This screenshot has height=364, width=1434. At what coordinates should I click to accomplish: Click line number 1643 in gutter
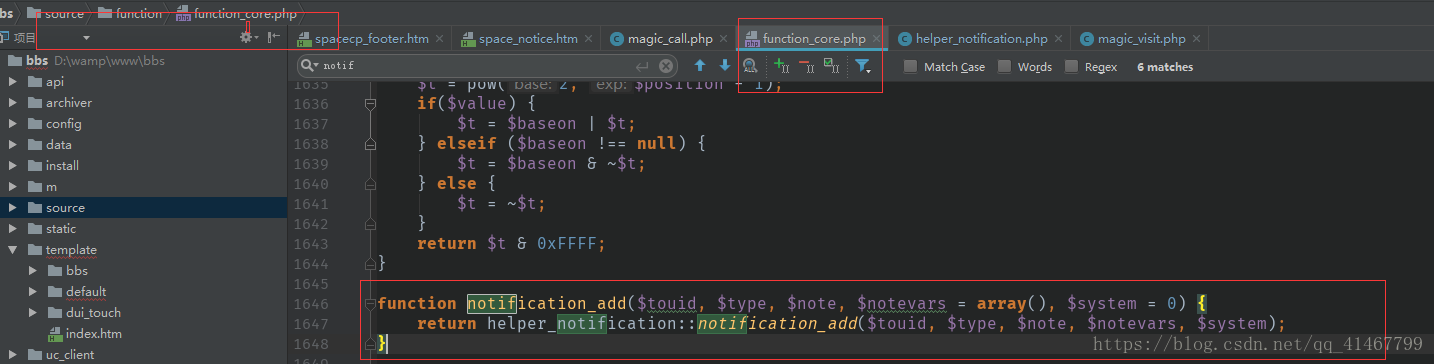312,244
